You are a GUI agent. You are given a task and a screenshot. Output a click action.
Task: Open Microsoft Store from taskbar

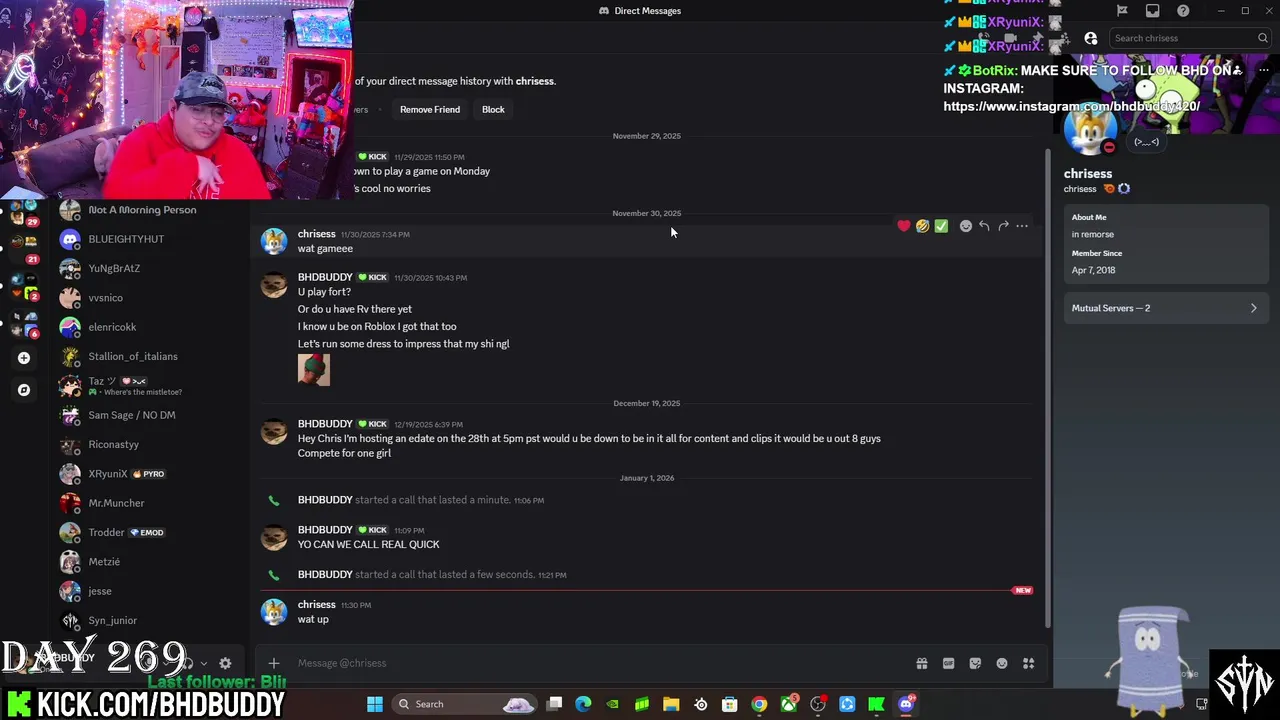730,704
